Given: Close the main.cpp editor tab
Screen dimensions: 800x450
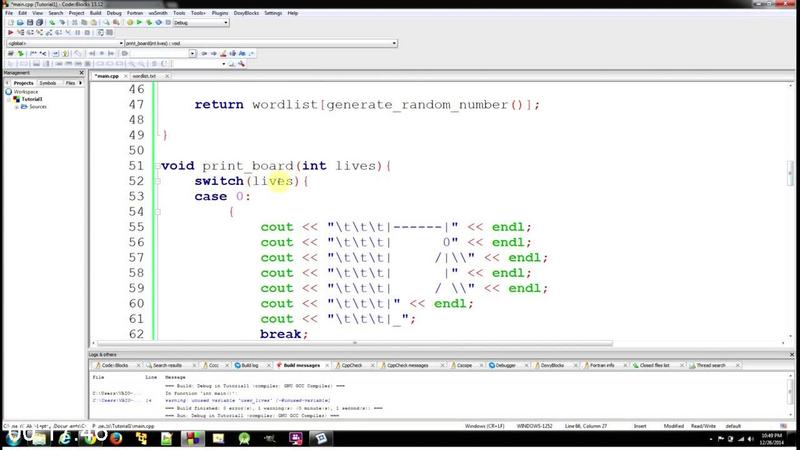Looking at the screenshot, I should click(126, 76).
